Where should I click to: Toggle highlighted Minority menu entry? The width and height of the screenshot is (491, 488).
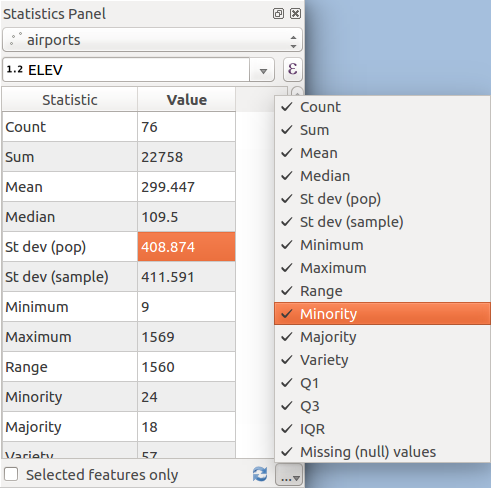382,314
